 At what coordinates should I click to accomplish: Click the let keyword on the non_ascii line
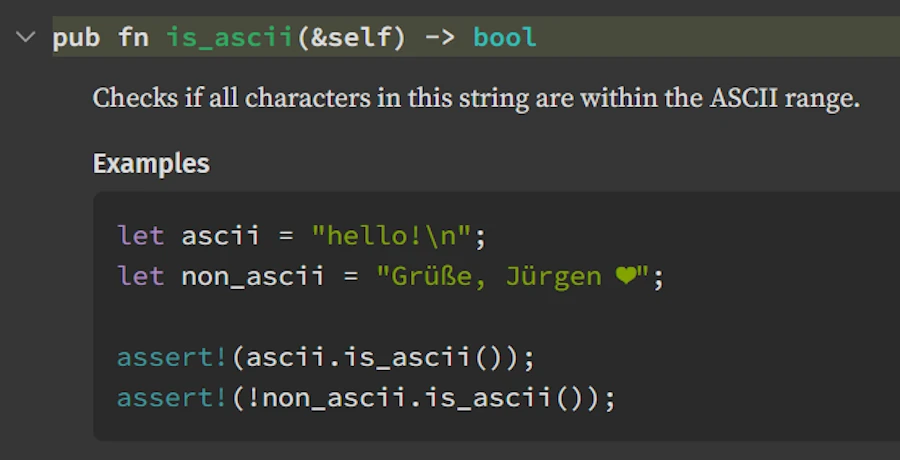coord(140,277)
